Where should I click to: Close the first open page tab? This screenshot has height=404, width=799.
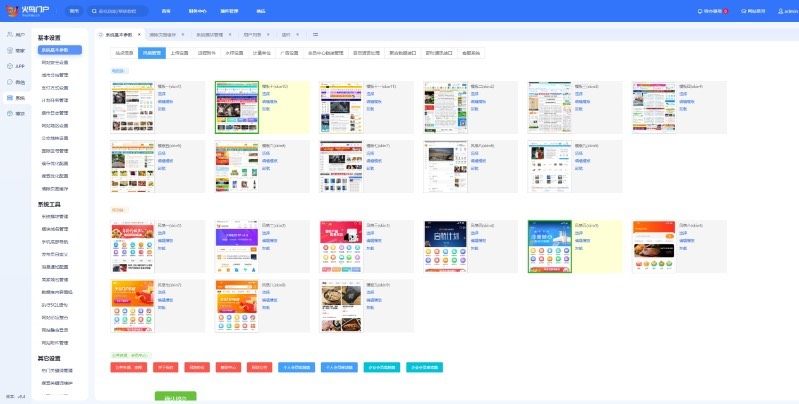pos(139,35)
